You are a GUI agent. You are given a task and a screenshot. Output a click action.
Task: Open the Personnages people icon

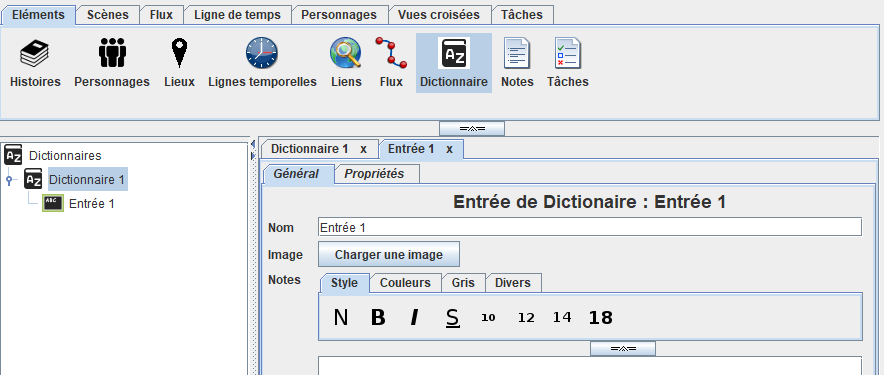[x=112, y=52]
